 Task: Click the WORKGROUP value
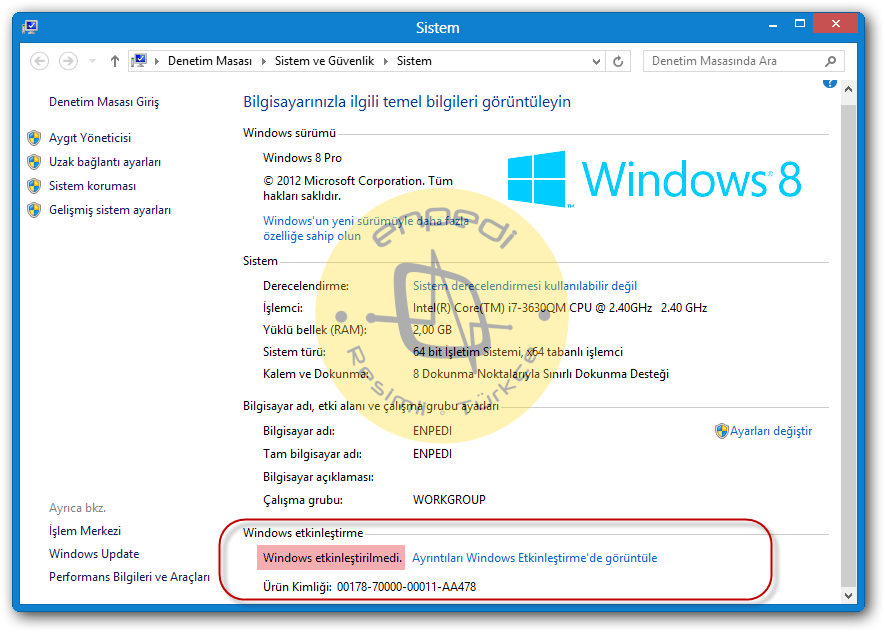click(x=449, y=500)
